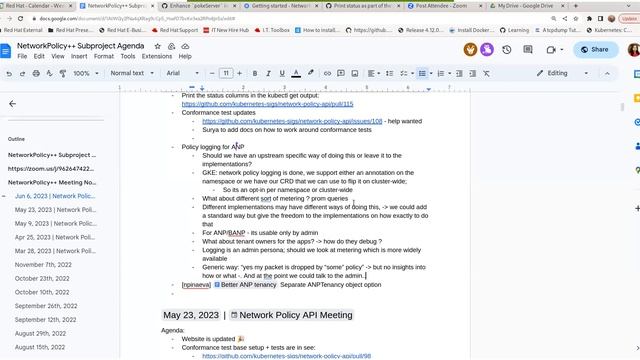The image size is (640, 360).
Task: Open the Edit menu
Action: click(39, 56)
